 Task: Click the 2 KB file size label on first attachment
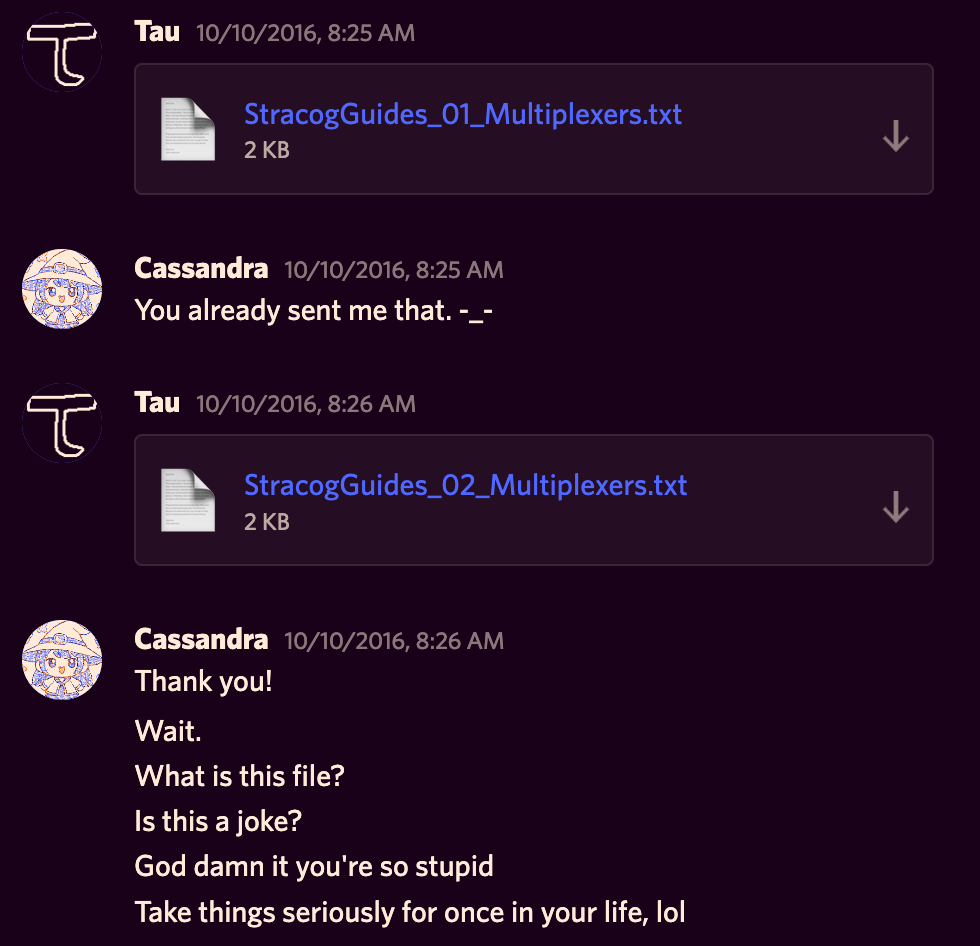265,150
